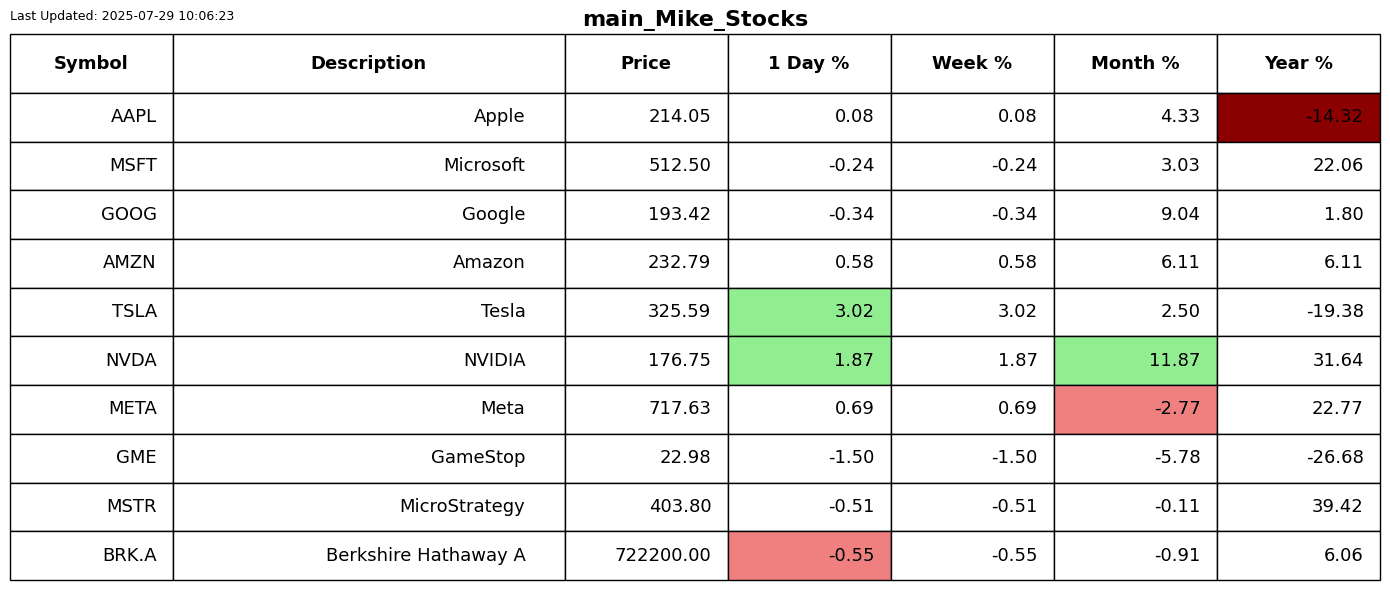Select the GOOG symbol cell
Screen dimensions: 1390x590
click(91, 214)
